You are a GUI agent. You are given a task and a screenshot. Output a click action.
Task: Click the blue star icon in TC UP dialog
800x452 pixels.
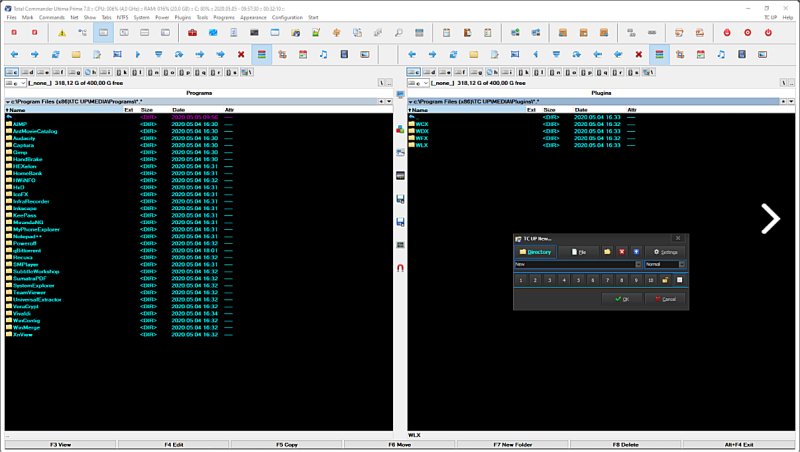pos(636,252)
